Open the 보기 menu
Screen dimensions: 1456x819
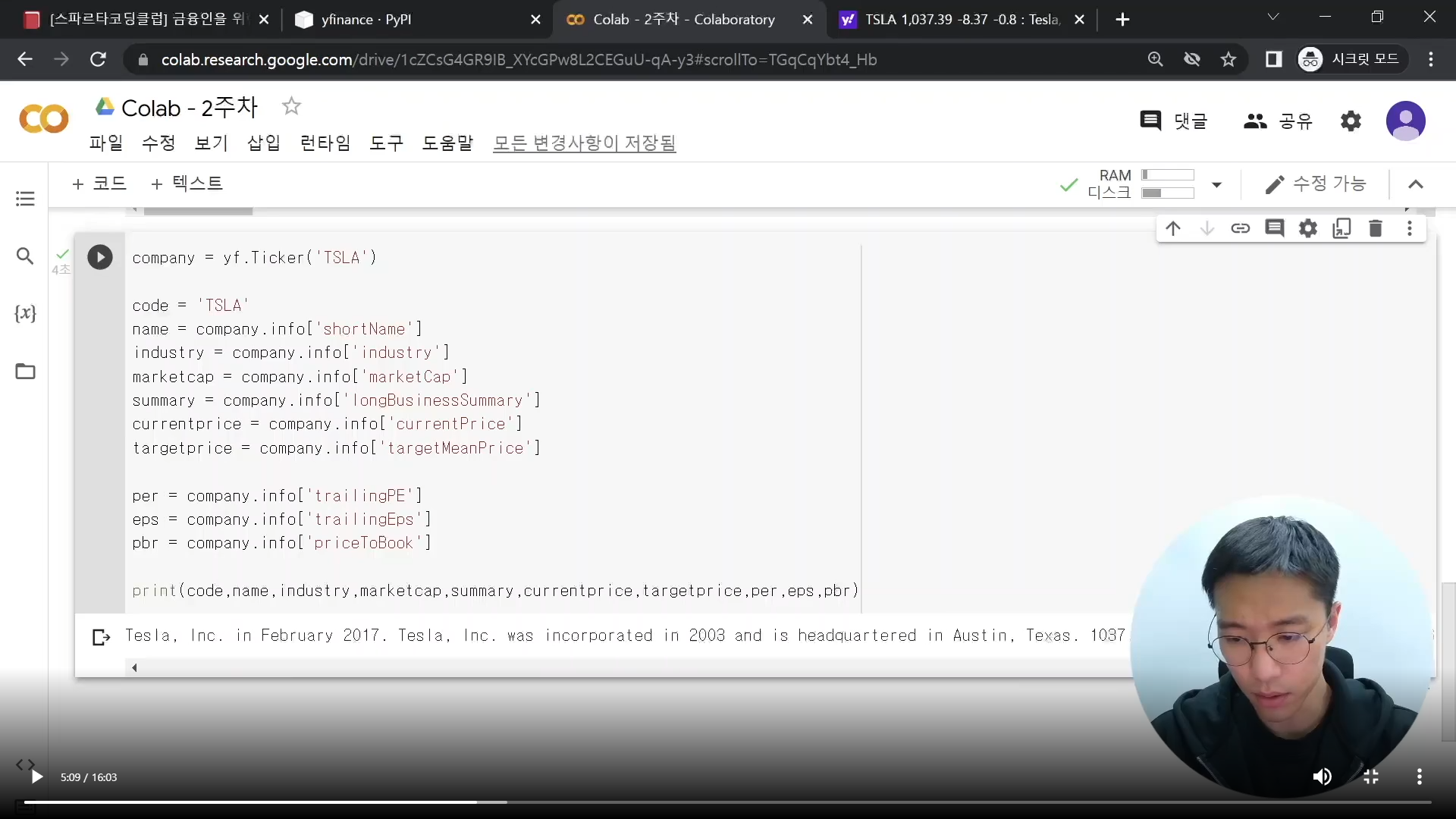212,143
